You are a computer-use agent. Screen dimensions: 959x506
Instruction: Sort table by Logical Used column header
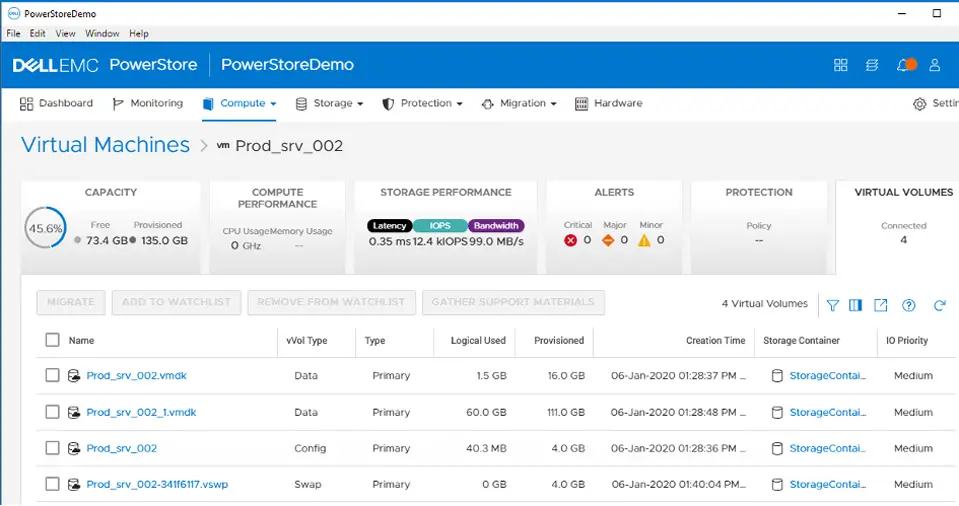coord(478,341)
